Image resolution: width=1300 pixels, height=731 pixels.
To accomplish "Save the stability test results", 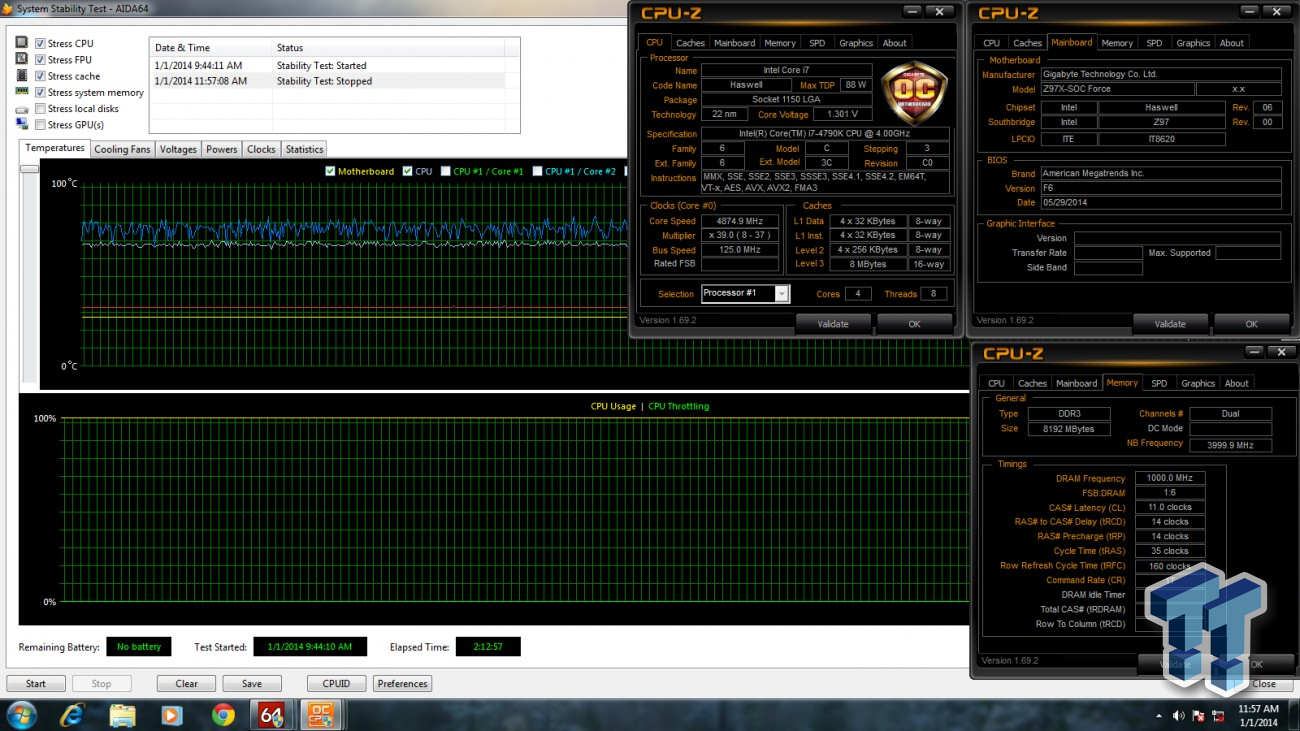I will 252,684.
